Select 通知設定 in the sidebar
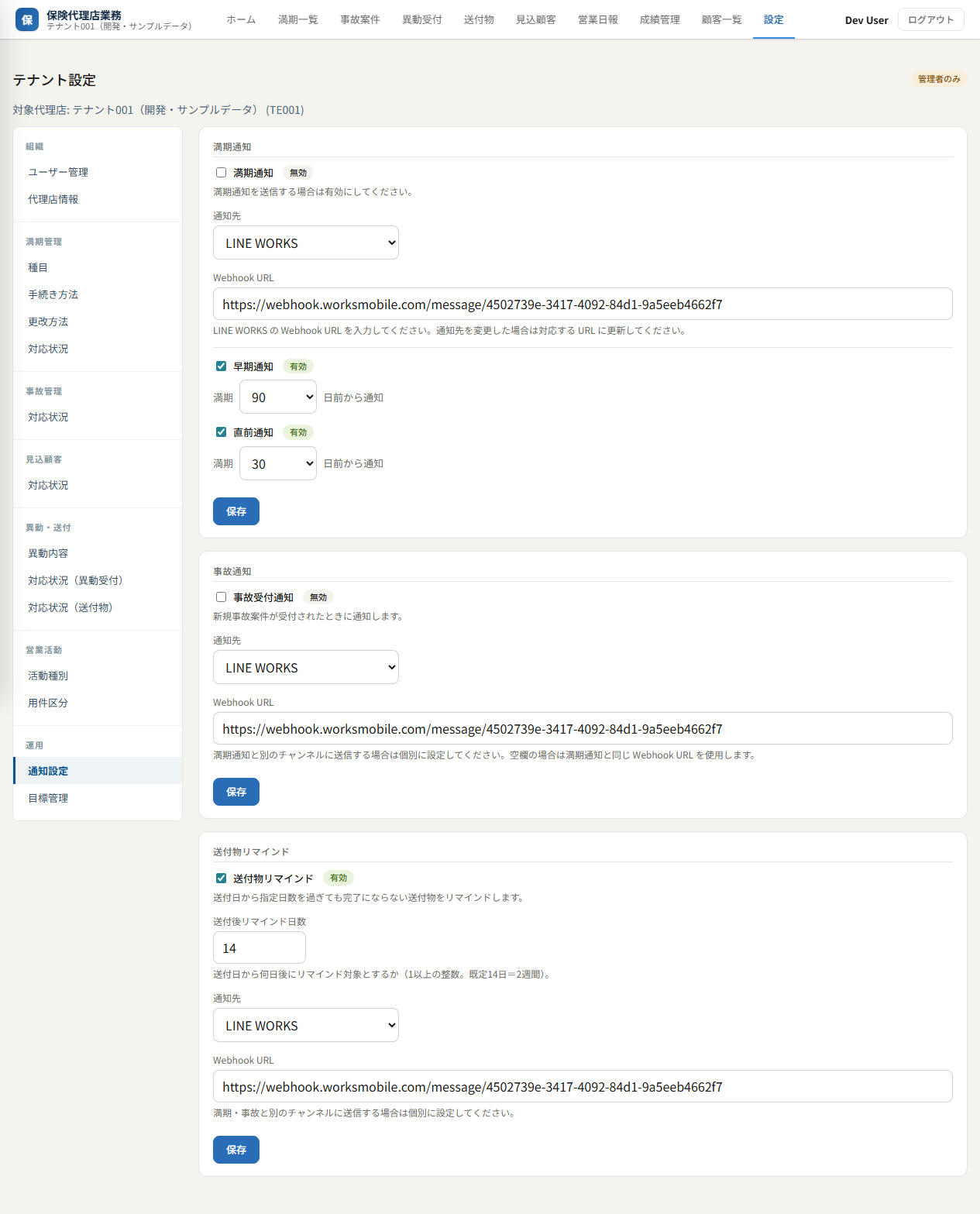980x1214 pixels. pyautogui.click(x=98, y=771)
